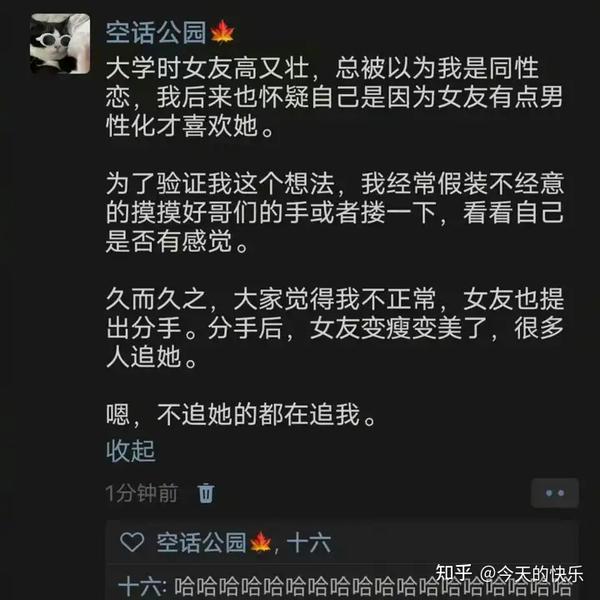Delete the post using the trash icon

[x=206, y=493]
